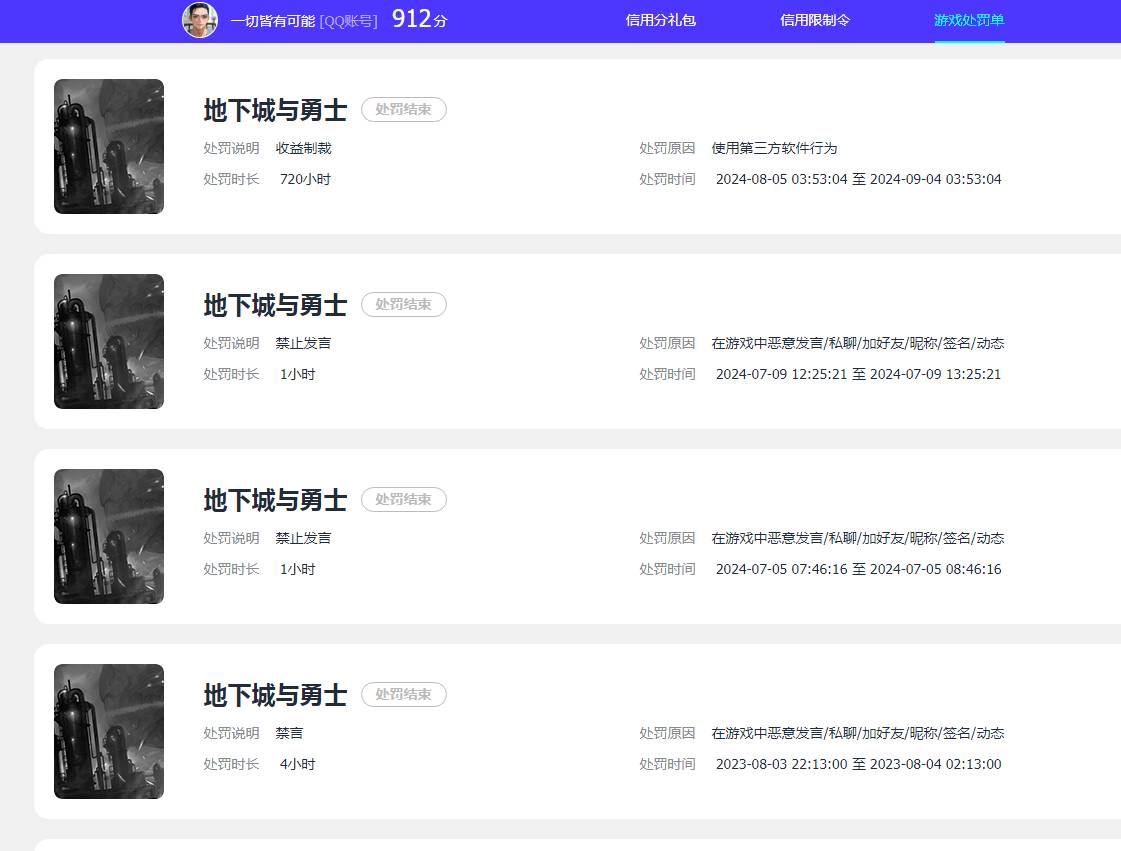Switch to the 信用限制令 tab
The width and height of the screenshot is (1121, 851).
815,20
